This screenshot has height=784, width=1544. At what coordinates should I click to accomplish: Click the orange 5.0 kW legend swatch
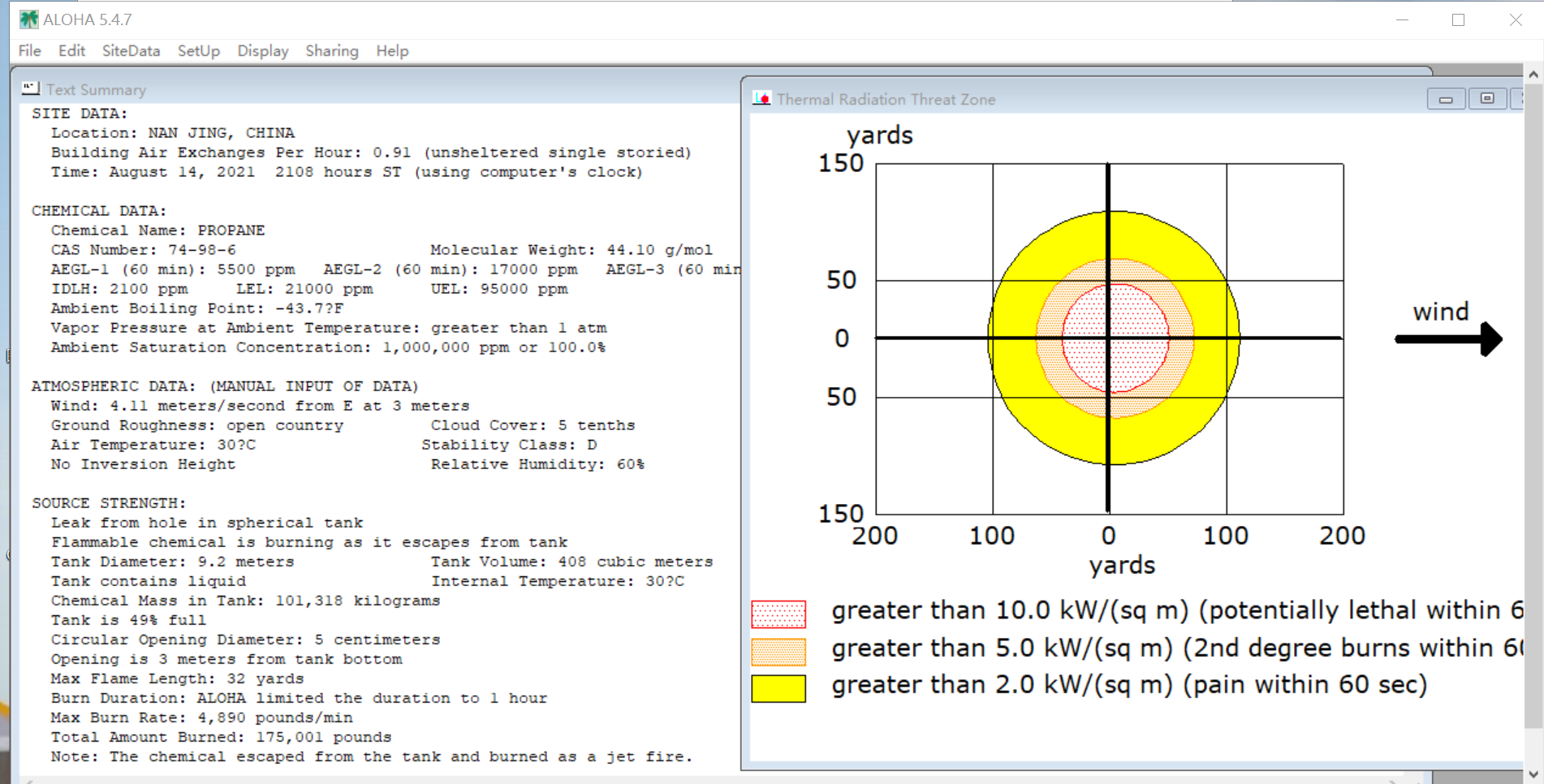click(778, 652)
